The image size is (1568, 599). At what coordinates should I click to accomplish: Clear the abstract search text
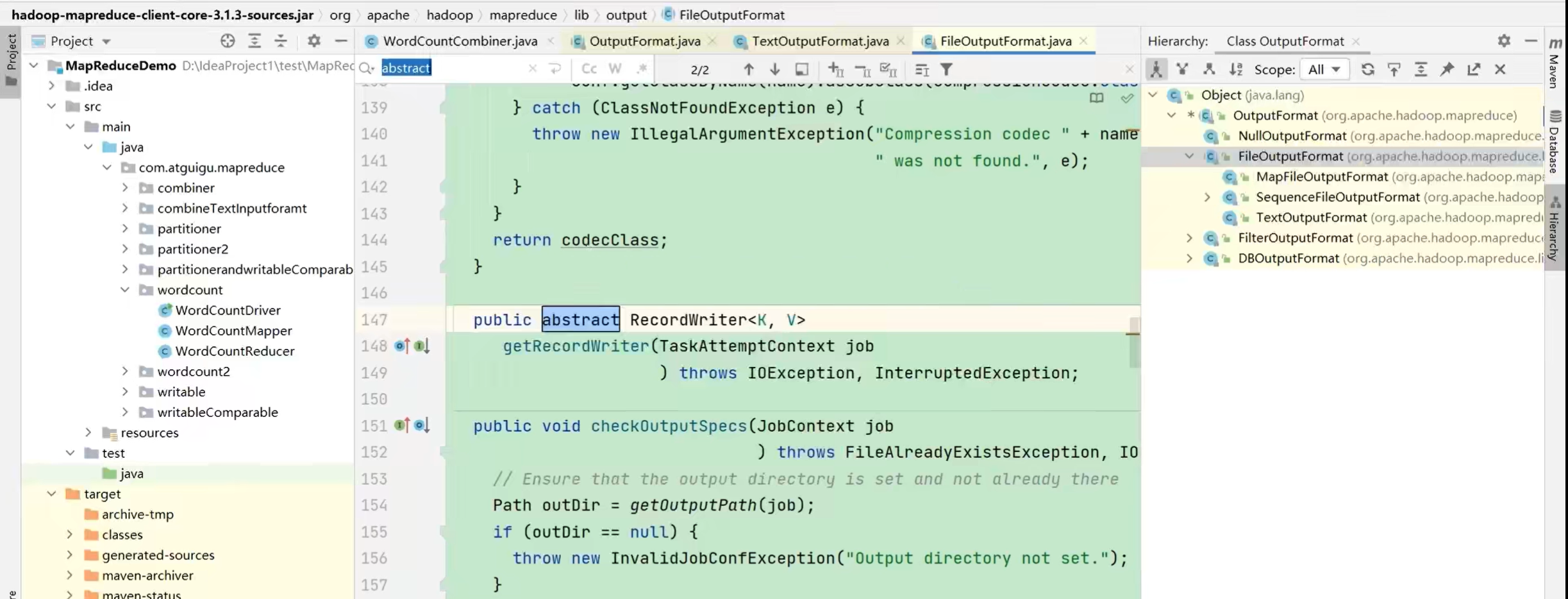click(532, 69)
